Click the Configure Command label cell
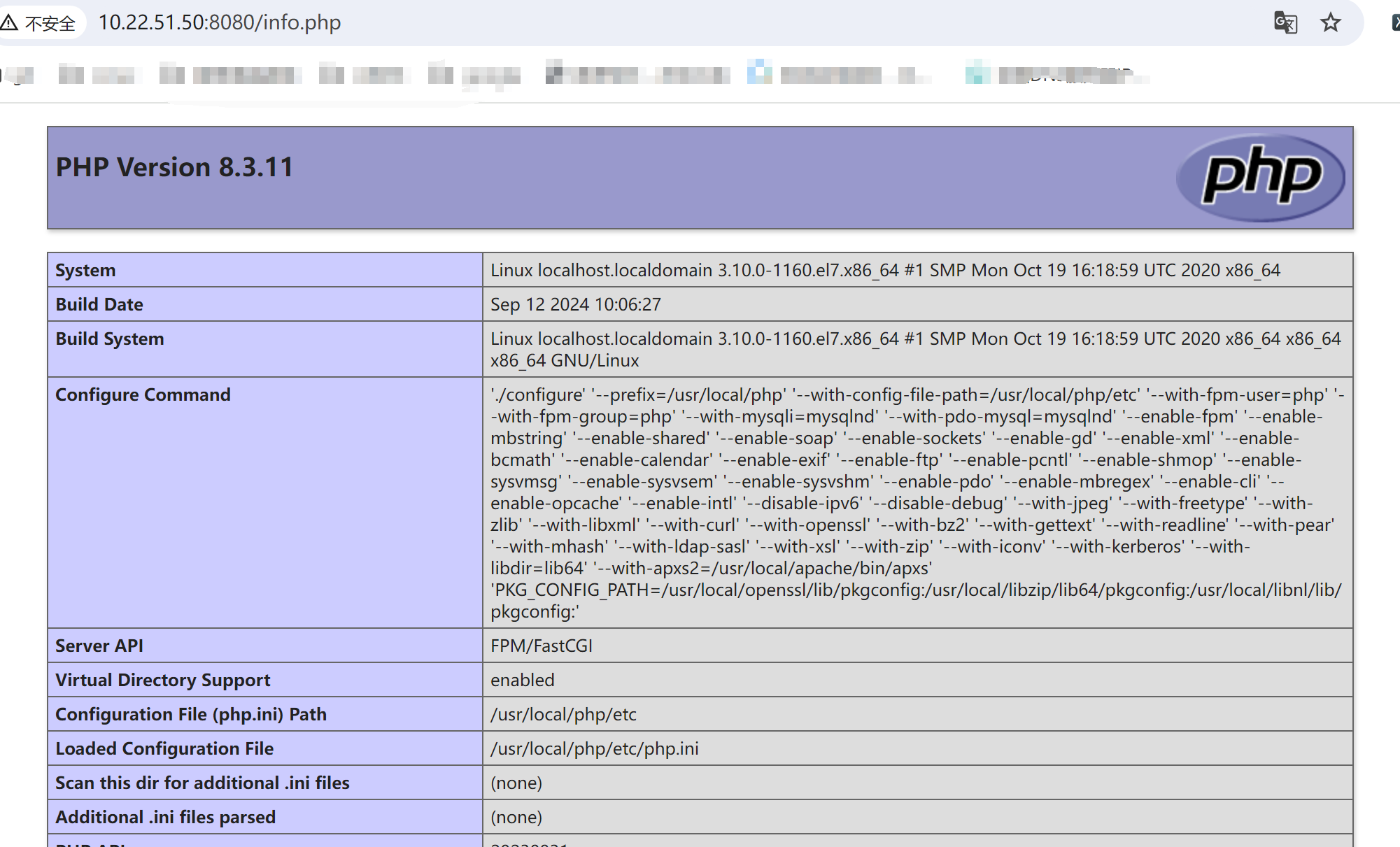This screenshot has width=1400, height=847. point(143,394)
